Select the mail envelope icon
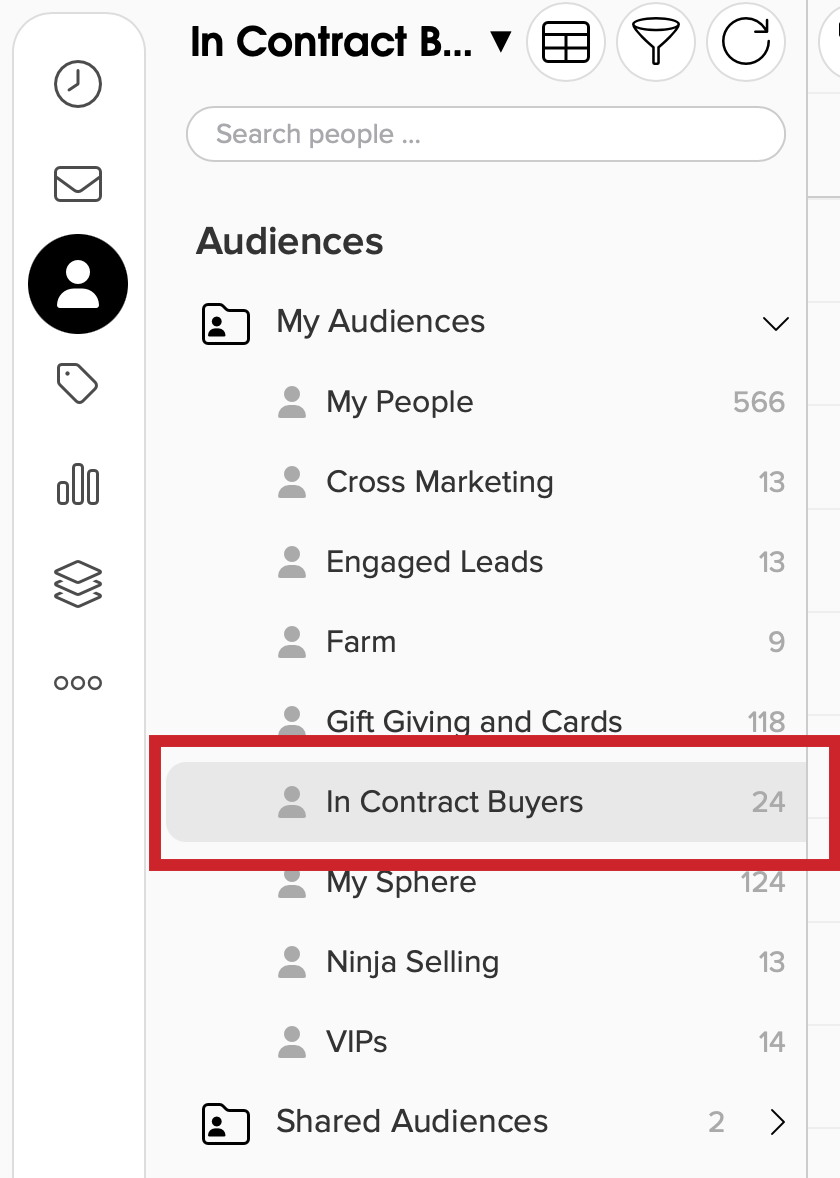The width and height of the screenshot is (840, 1178). [78, 184]
